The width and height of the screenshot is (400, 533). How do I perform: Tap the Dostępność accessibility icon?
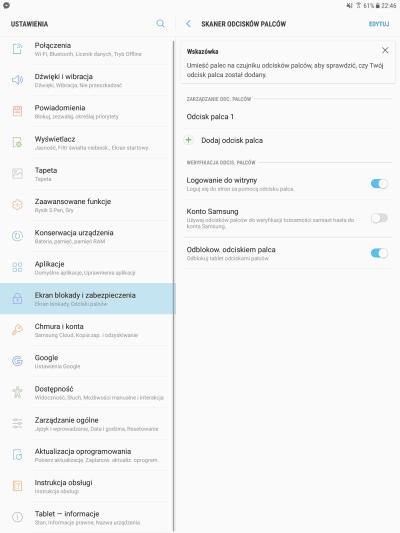(x=17, y=392)
